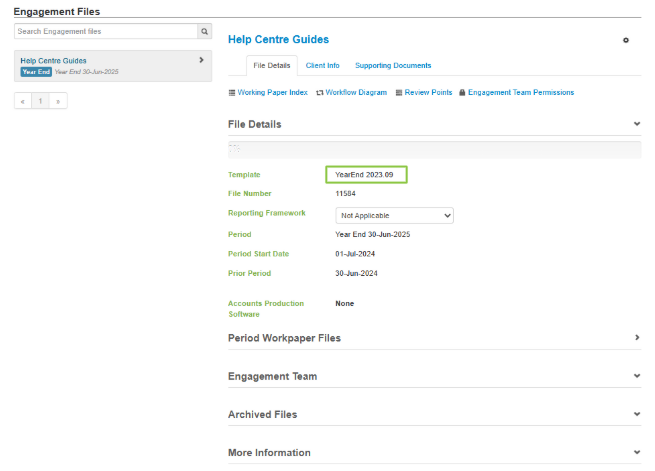The height and width of the screenshot is (471, 655).
Task: Open the settings gear icon
Action: pyautogui.click(x=626, y=40)
